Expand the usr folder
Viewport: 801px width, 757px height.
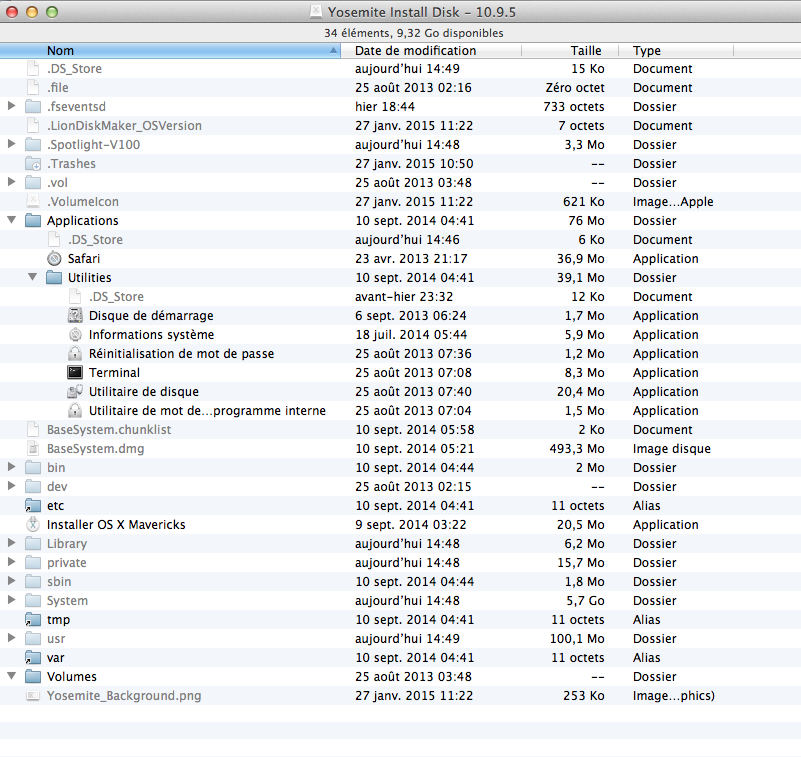[11, 638]
